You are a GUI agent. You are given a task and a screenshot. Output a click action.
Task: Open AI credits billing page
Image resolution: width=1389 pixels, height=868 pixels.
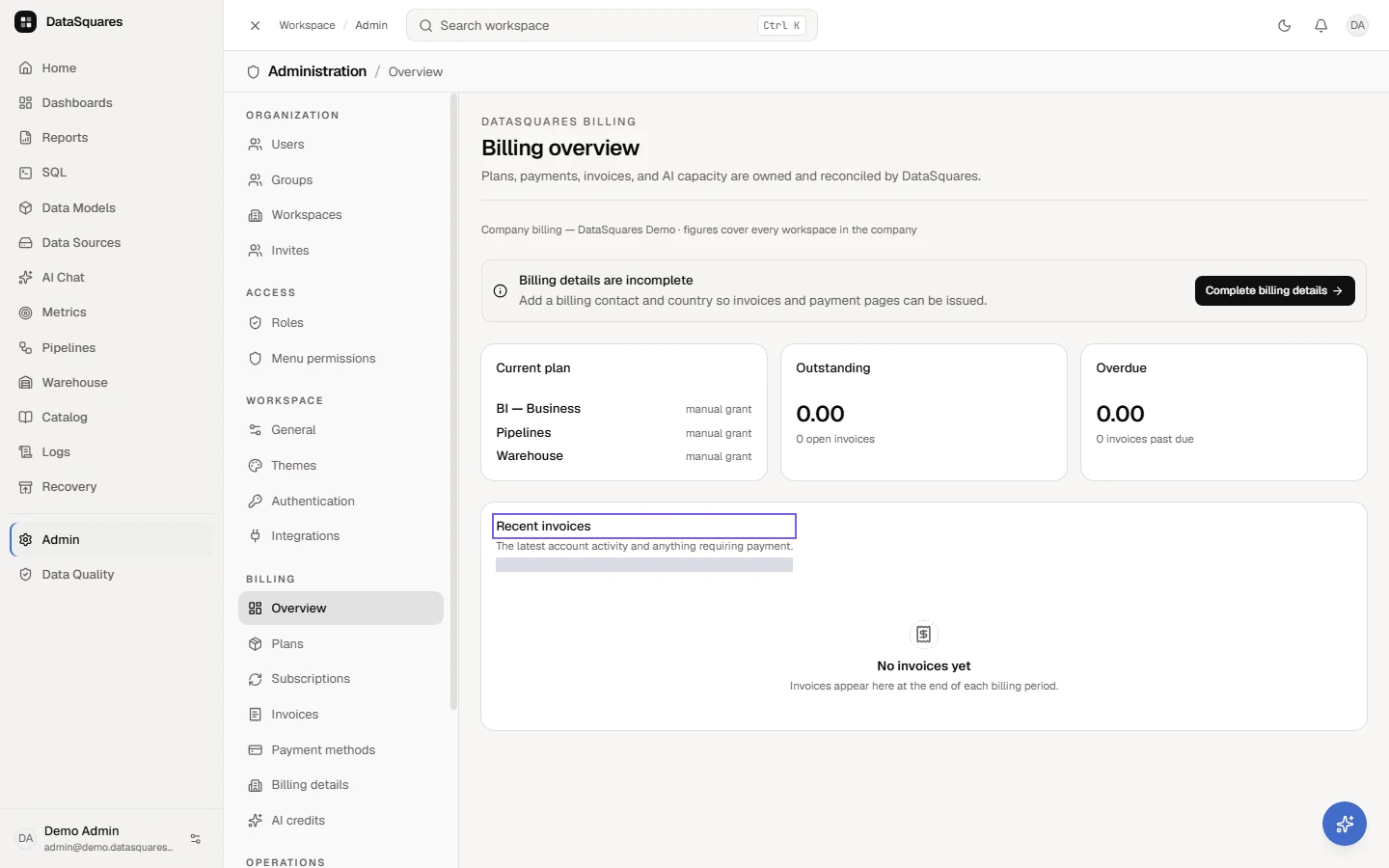[340, 821]
